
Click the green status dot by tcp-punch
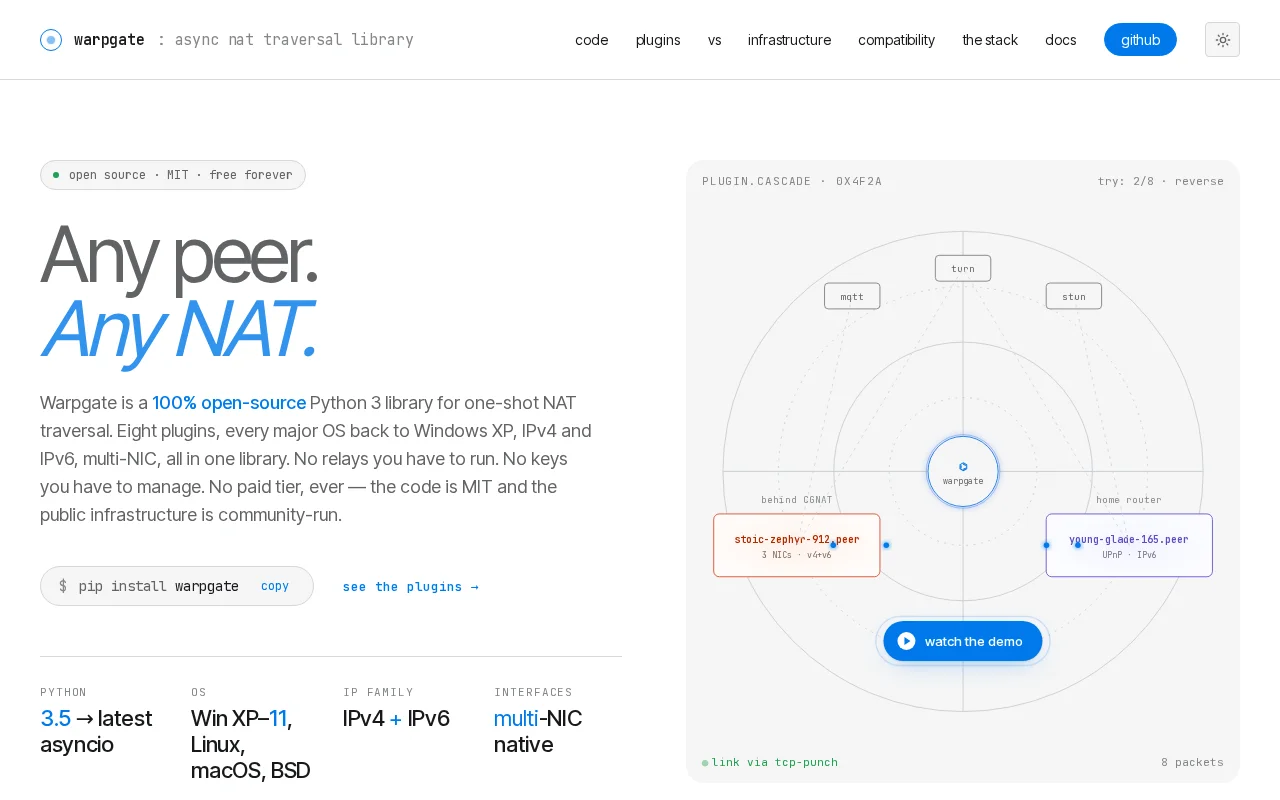(x=705, y=763)
